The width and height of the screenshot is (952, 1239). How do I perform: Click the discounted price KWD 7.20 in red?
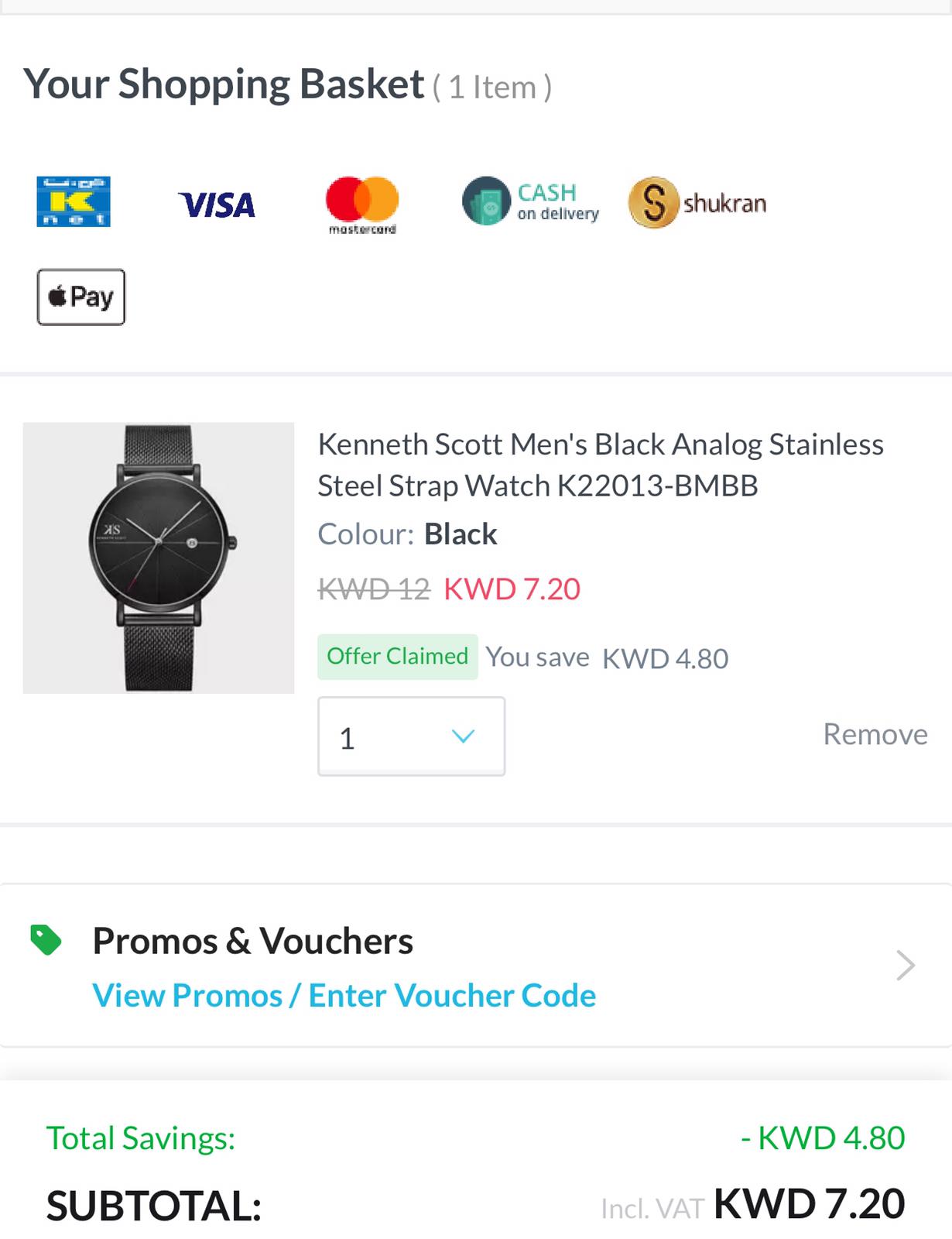[512, 589]
